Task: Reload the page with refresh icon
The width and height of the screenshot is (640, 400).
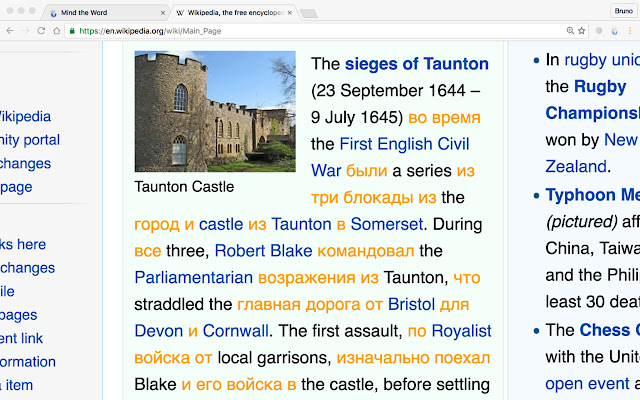Action: [x=41, y=31]
